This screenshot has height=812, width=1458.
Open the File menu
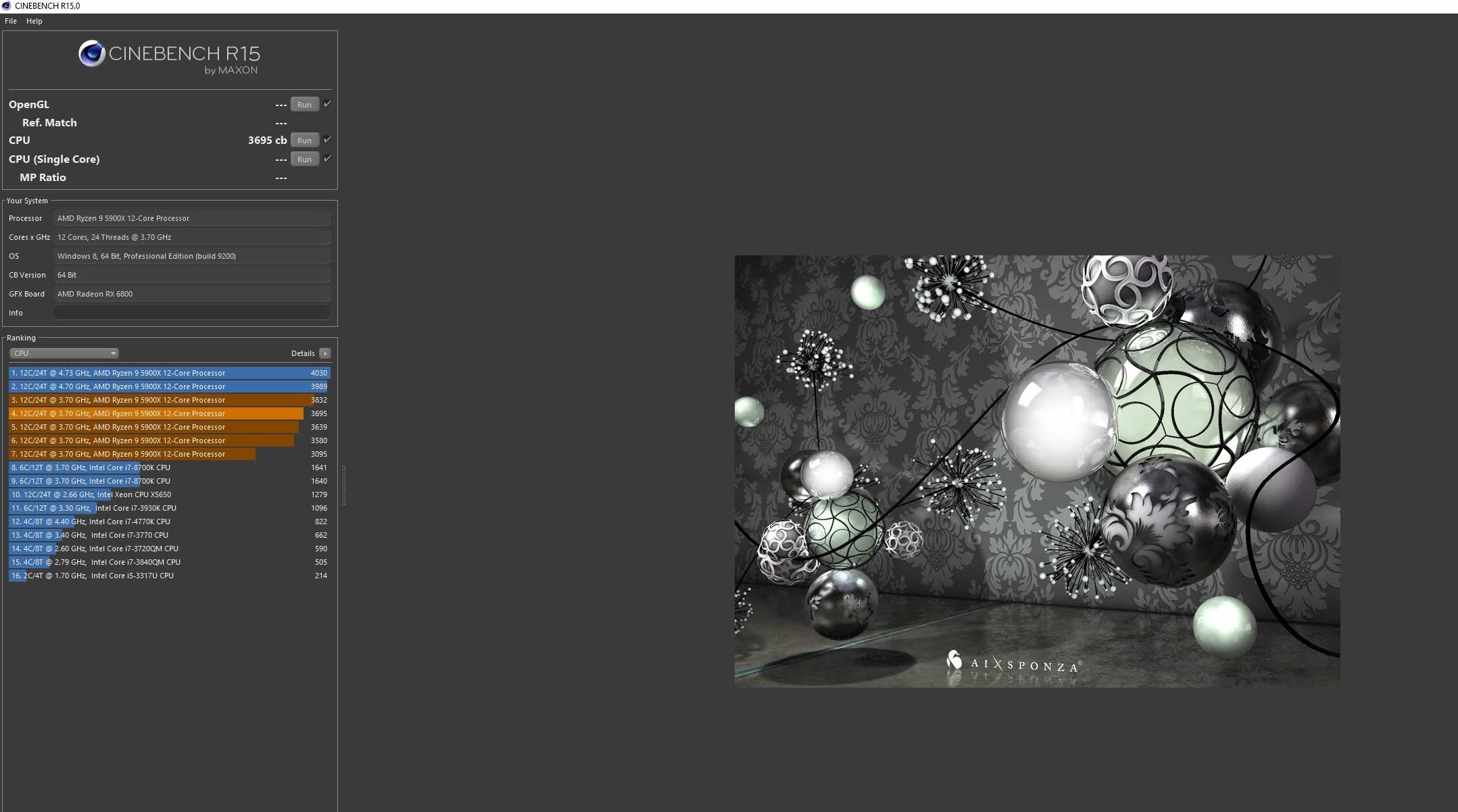pyautogui.click(x=11, y=21)
